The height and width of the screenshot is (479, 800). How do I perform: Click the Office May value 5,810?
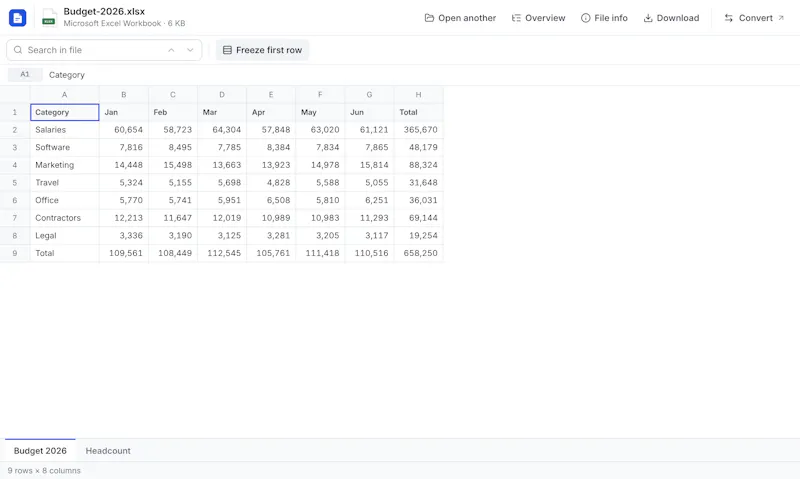tap(320, 200)
